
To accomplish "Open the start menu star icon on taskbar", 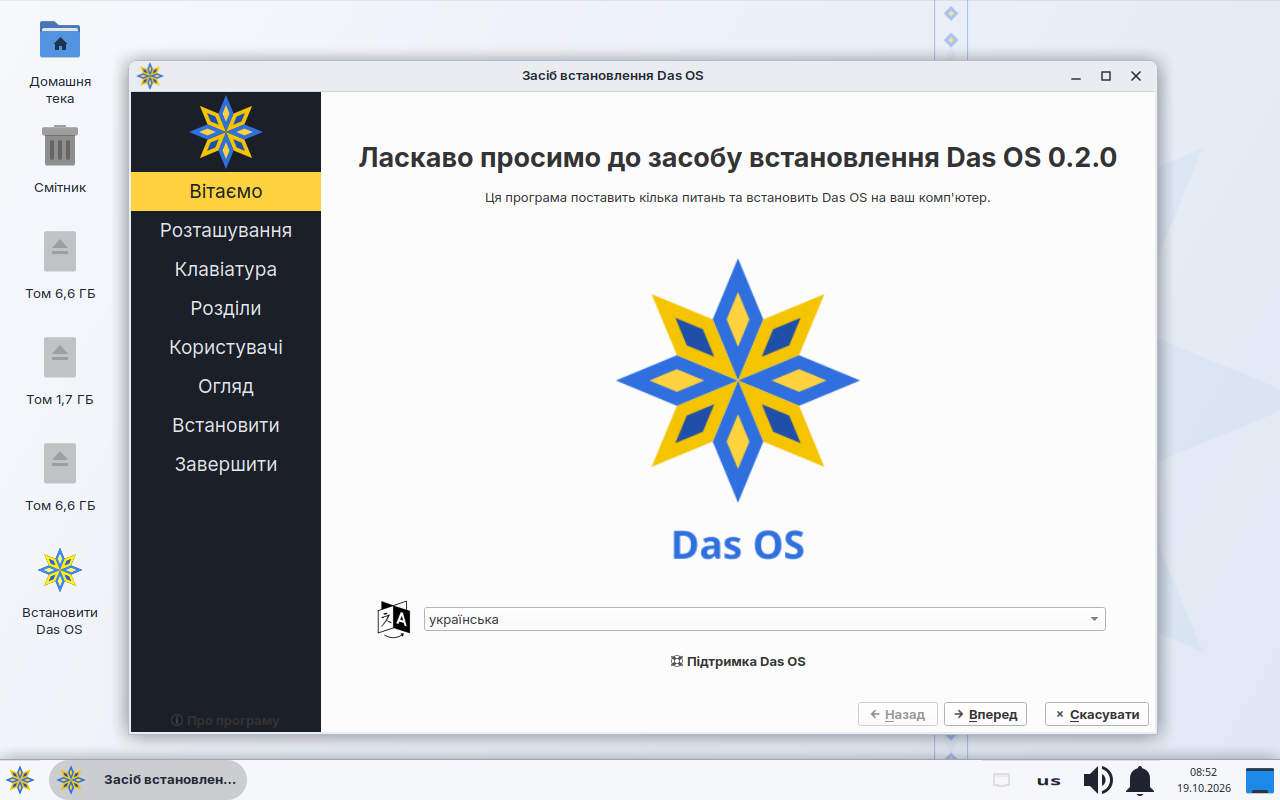I will point(20,780).
